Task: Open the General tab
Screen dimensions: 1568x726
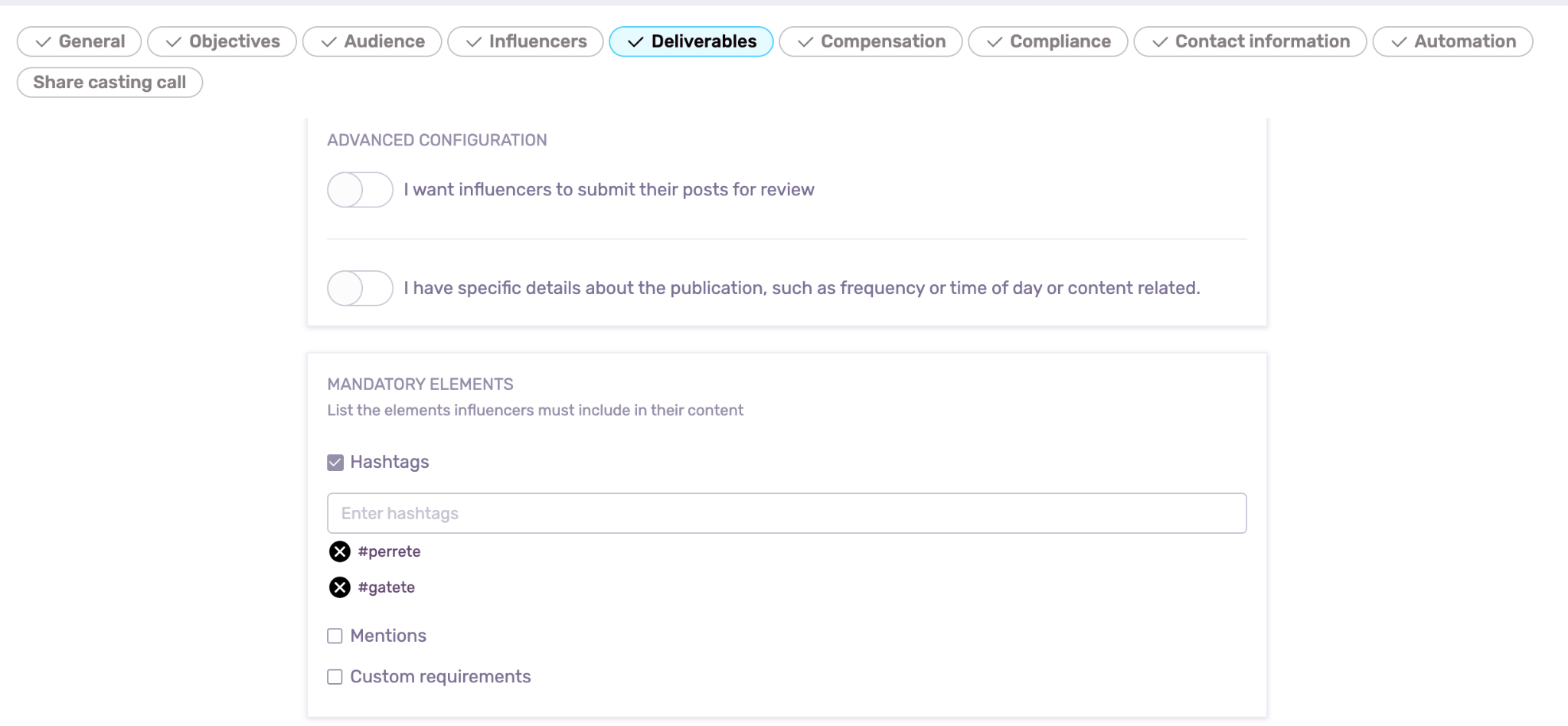Action: (80, 41)
